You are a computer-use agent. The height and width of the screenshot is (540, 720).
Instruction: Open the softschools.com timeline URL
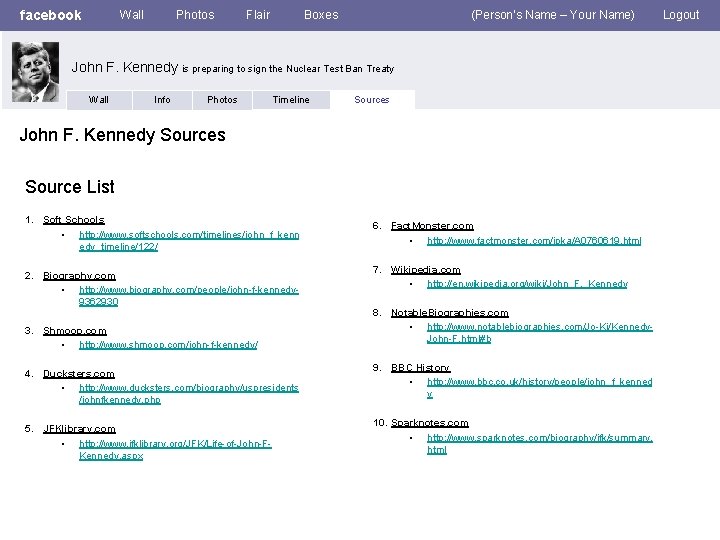[189, 241]
